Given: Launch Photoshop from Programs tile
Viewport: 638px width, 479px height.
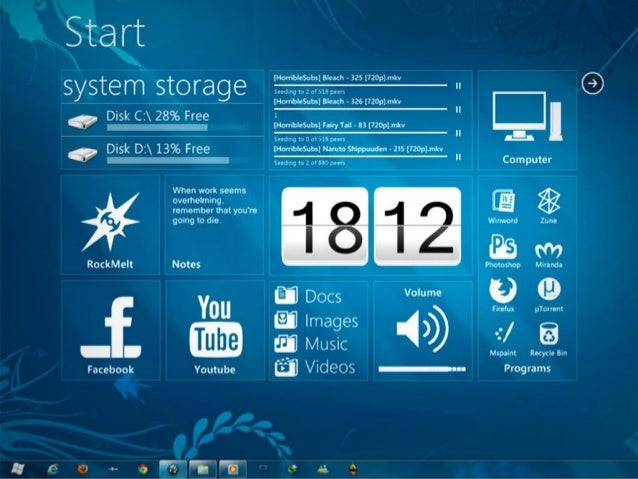Looking at the screenshot, I should pyautogui.click(x=503, y=251).
